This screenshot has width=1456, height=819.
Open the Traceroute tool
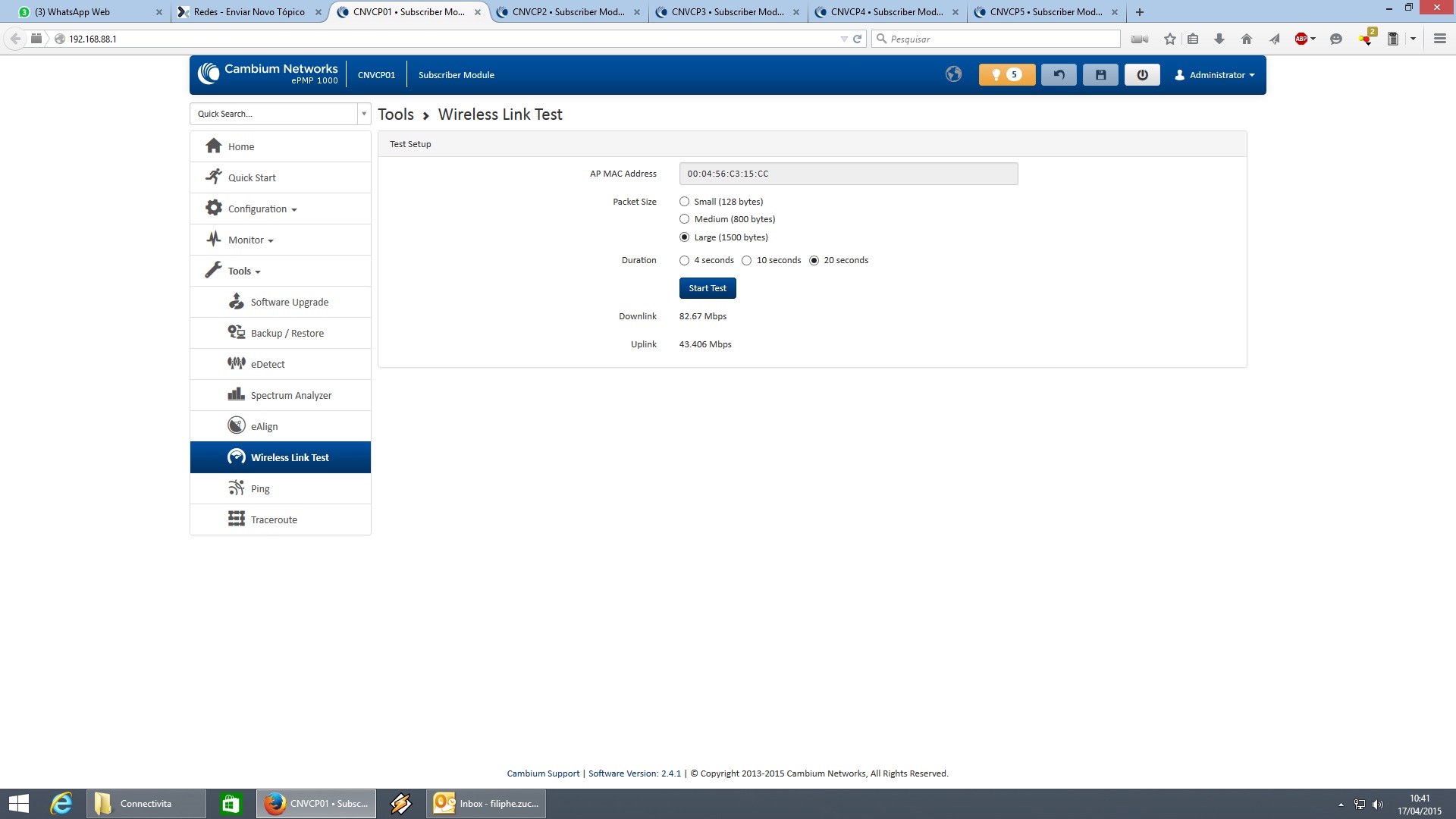273,519
